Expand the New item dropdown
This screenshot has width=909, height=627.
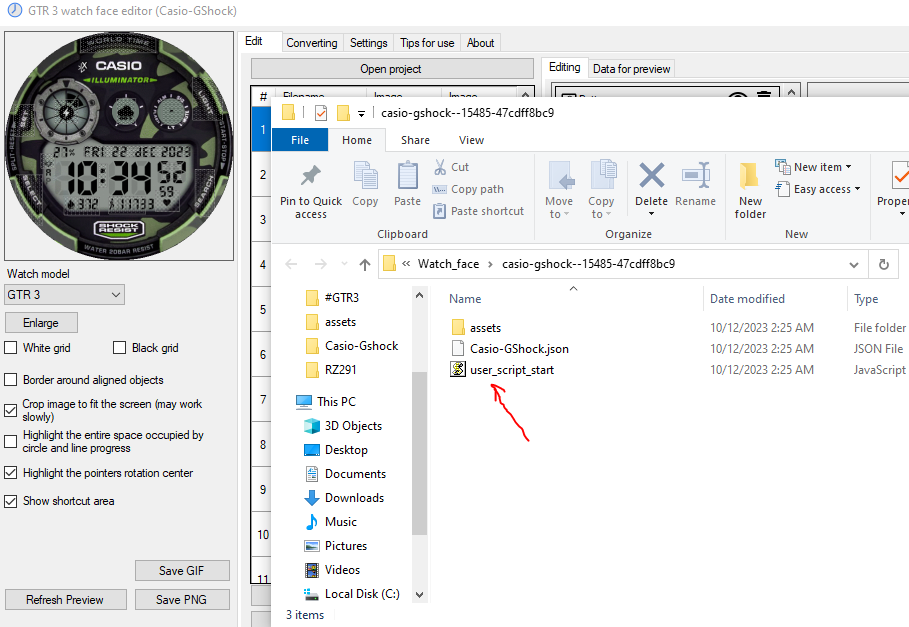pos(813,167)
